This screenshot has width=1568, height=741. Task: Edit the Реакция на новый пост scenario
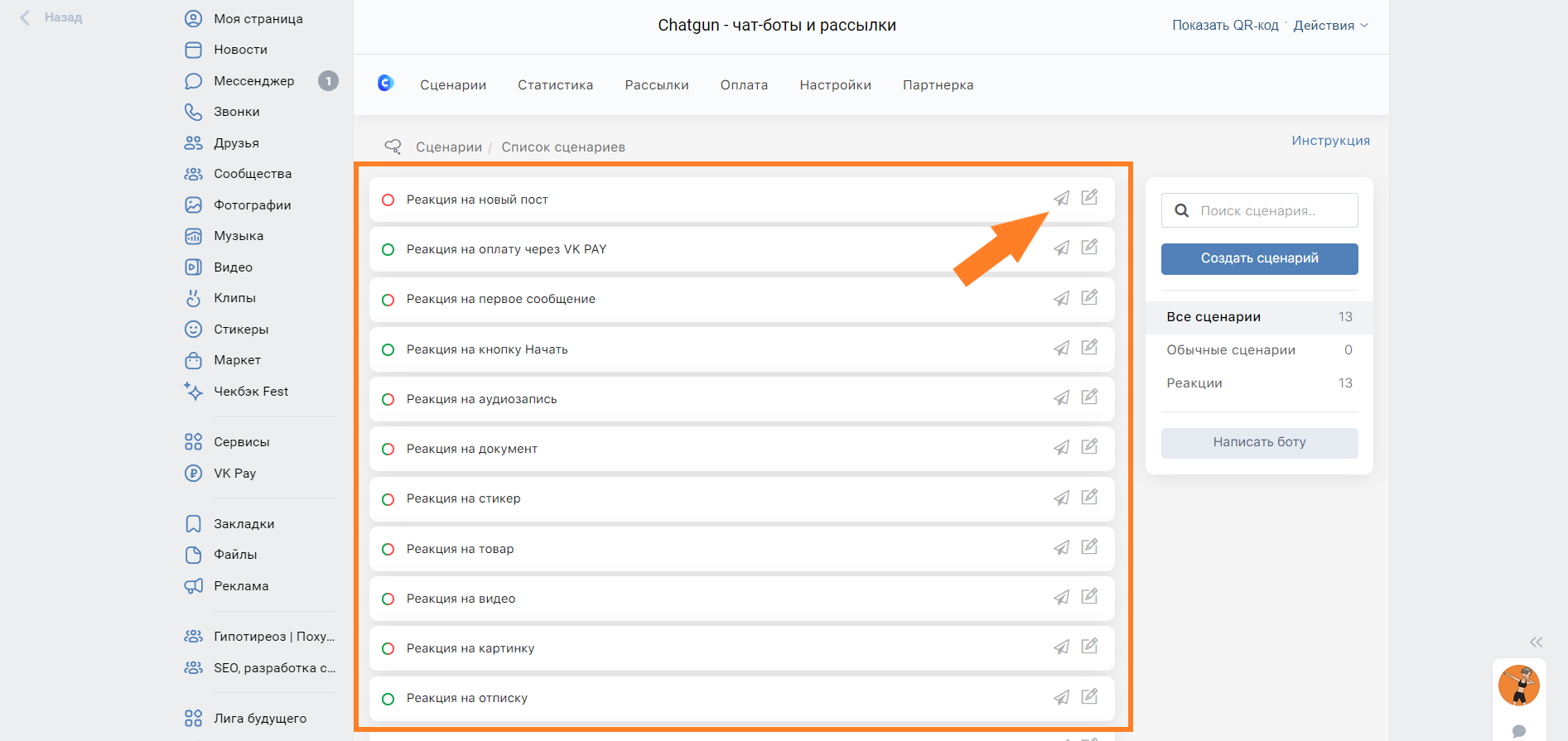coord(1089,197)
